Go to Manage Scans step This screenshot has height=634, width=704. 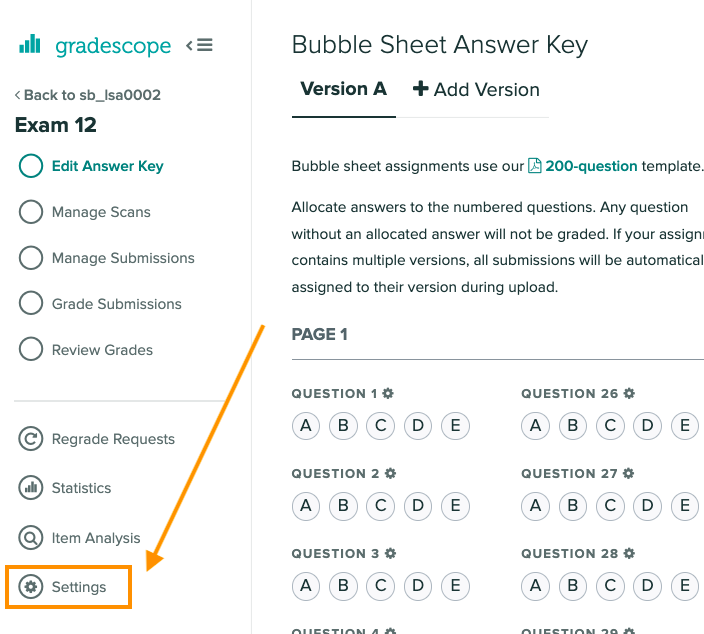click(x=85, y=212)
